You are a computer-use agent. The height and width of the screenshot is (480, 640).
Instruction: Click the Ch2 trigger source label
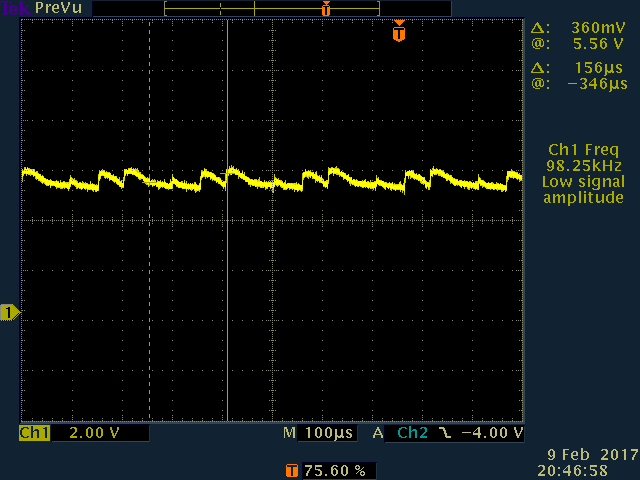pyautogui.click(x=412, y=433)
